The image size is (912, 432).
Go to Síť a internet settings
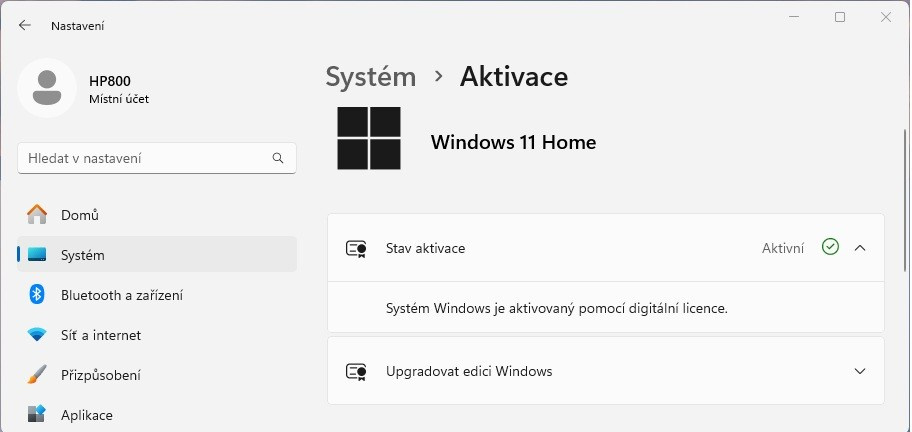pyautogui.click(x=101, y=335)
